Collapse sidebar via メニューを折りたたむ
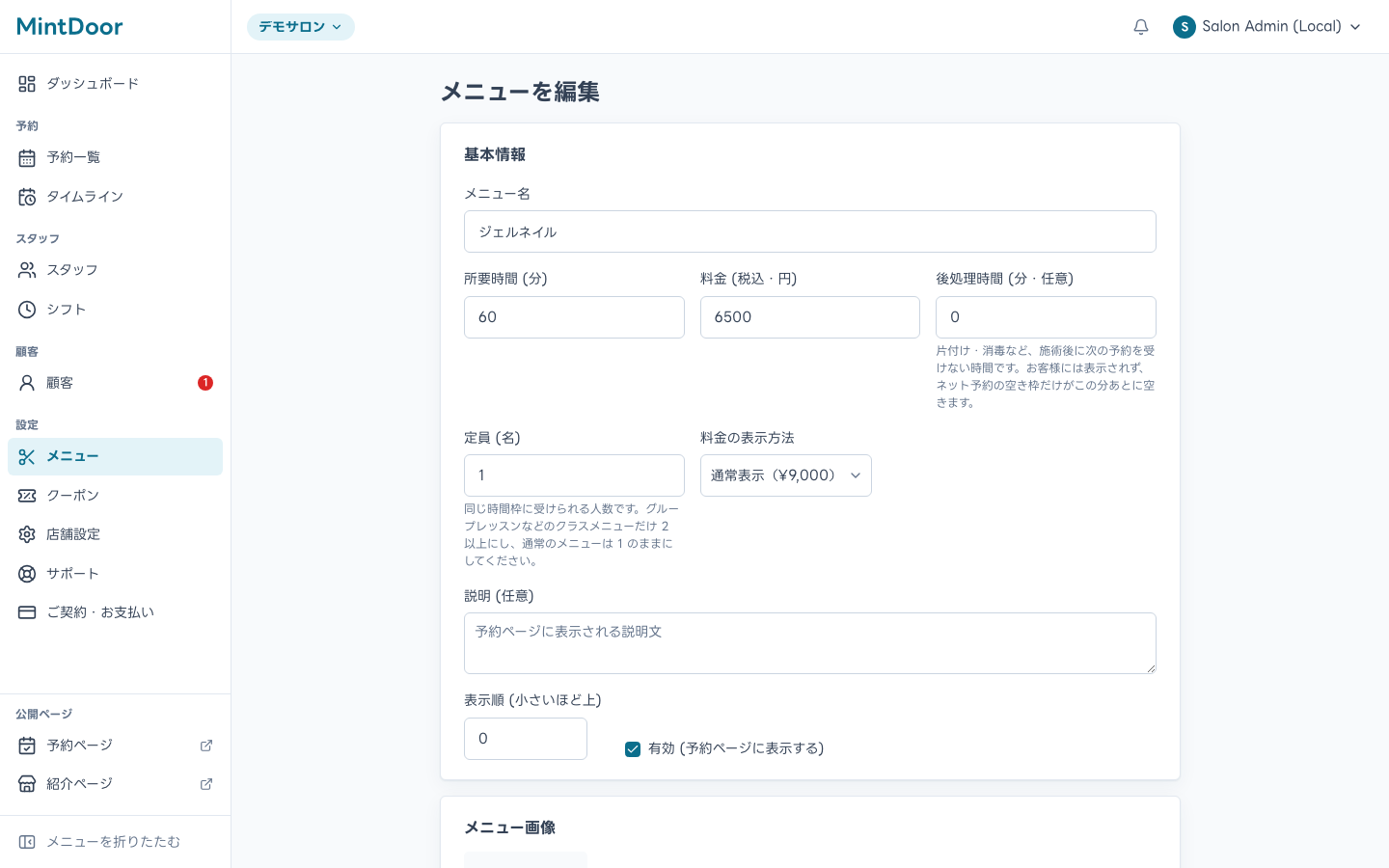Viewport: 1389px width, 868px height. pyautogui.click(x=115, y=842)
